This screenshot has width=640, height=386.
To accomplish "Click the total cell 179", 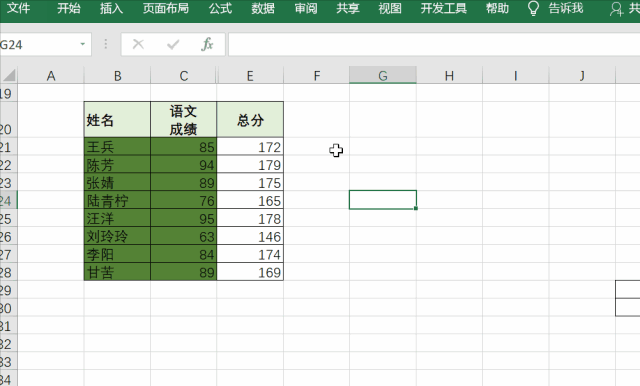I will pyautogui.click(x=250, y=164).
